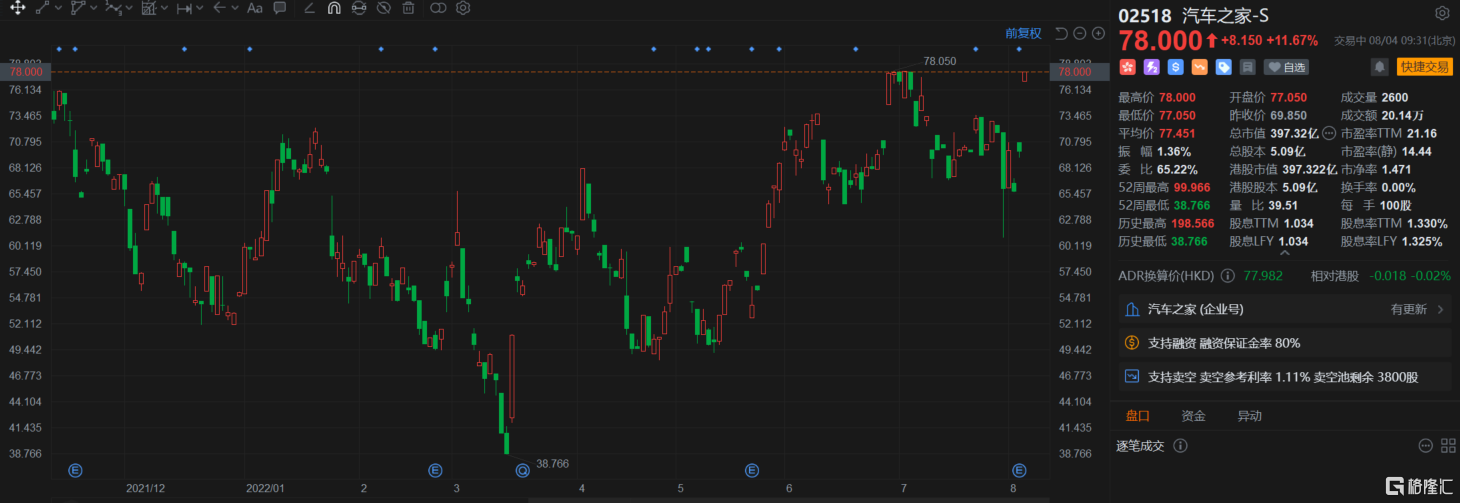
Task: Select the crosshair move cursor tool
Action: click(x=16, y=8)
